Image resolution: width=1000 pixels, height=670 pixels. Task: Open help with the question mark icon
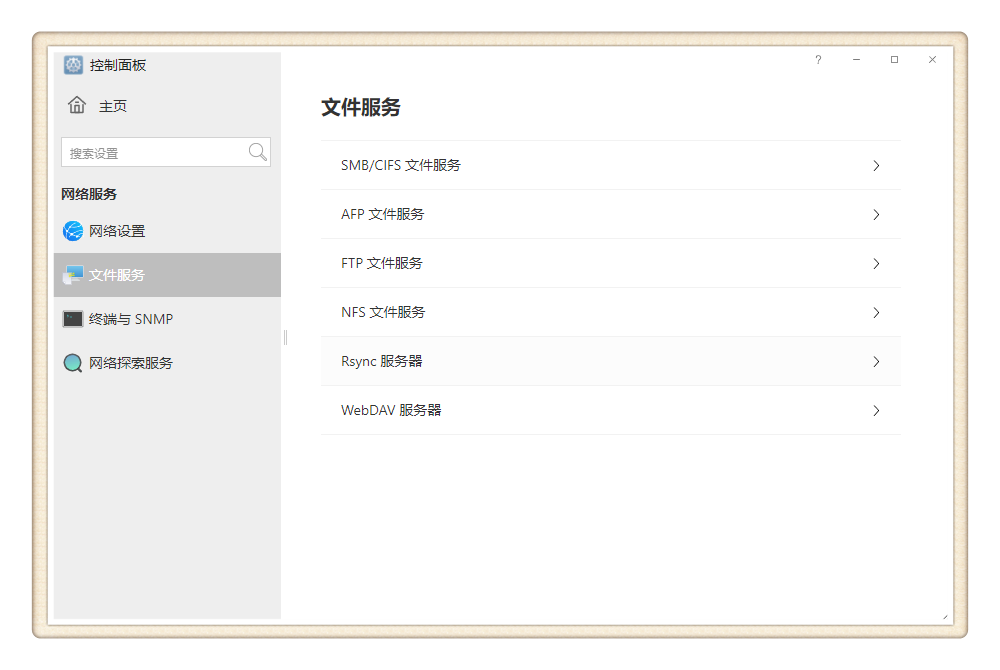818,59
